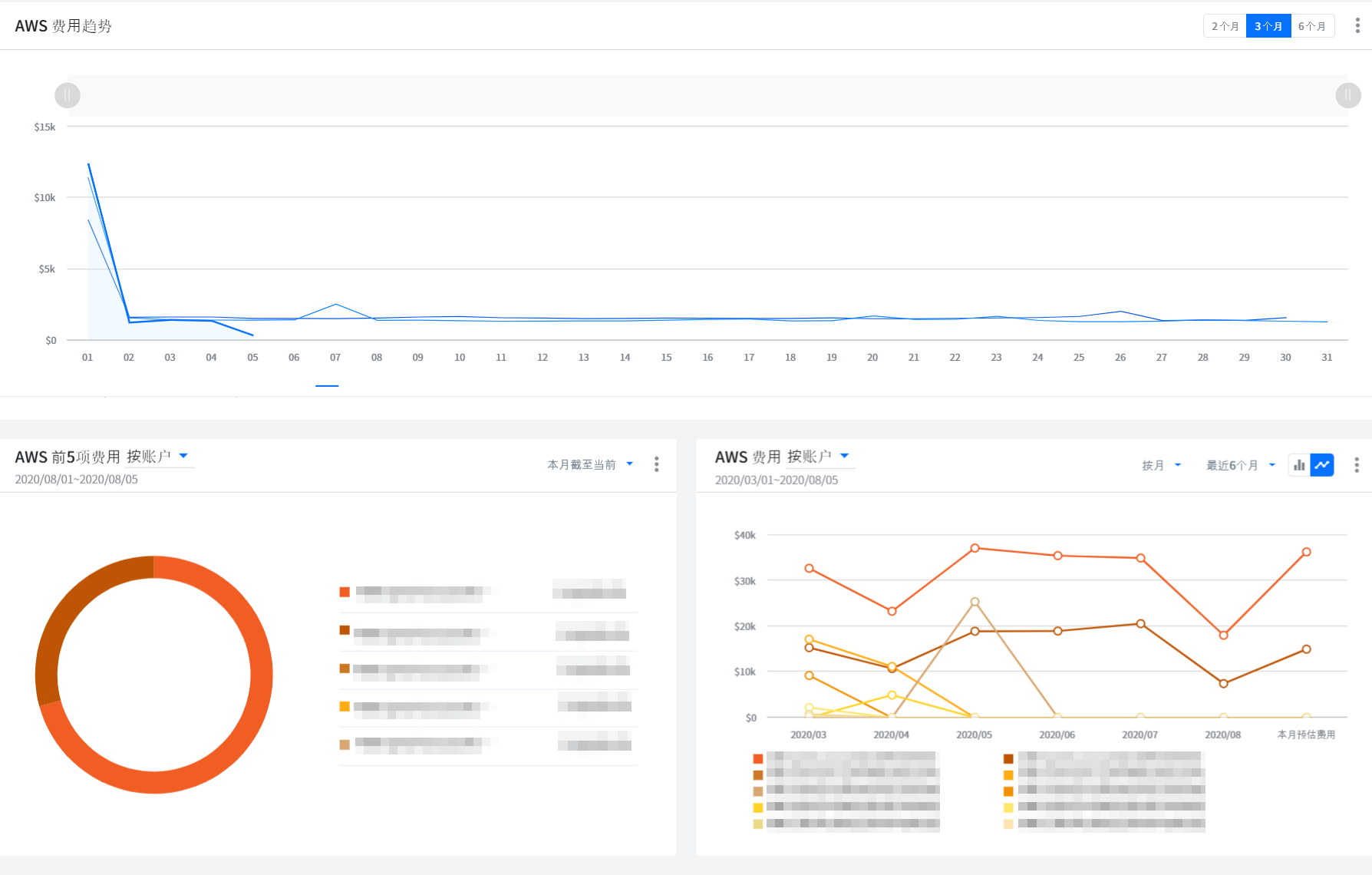Switch to line chart view
Screen dimensions: 1372x875
1322,465
